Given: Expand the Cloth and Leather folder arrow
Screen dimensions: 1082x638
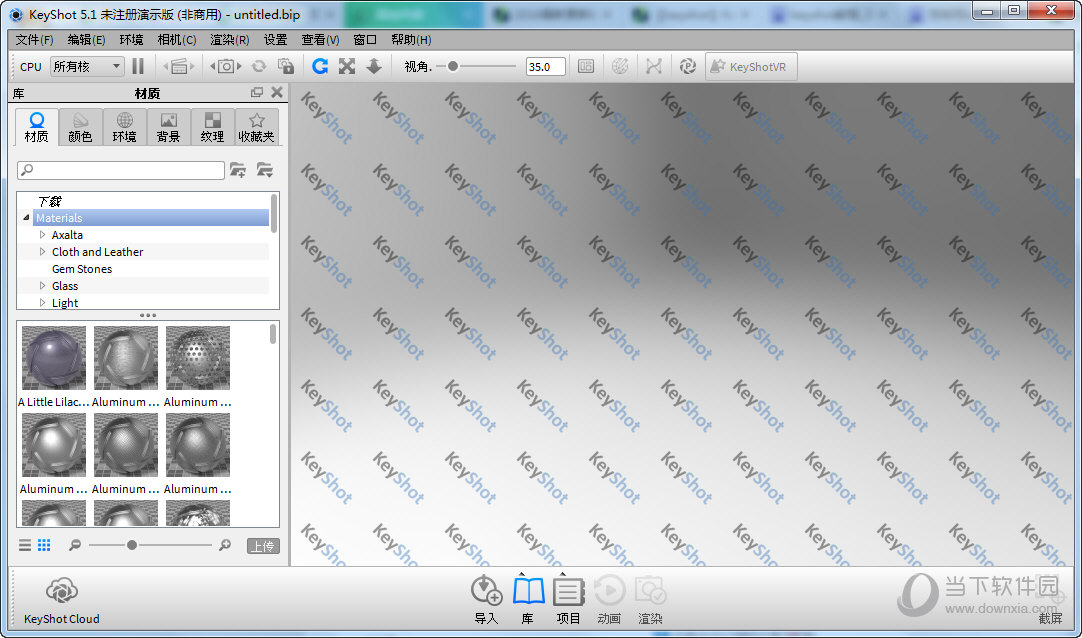Looking at the screenshot, I should pyautogui.click(x=43, y=252).
